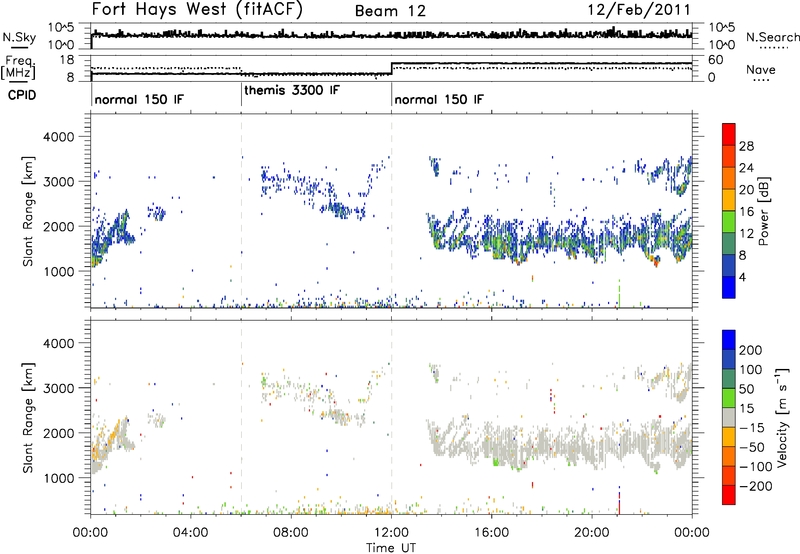Click the yellow 16-20 dB Power color segment

point(729,199)
